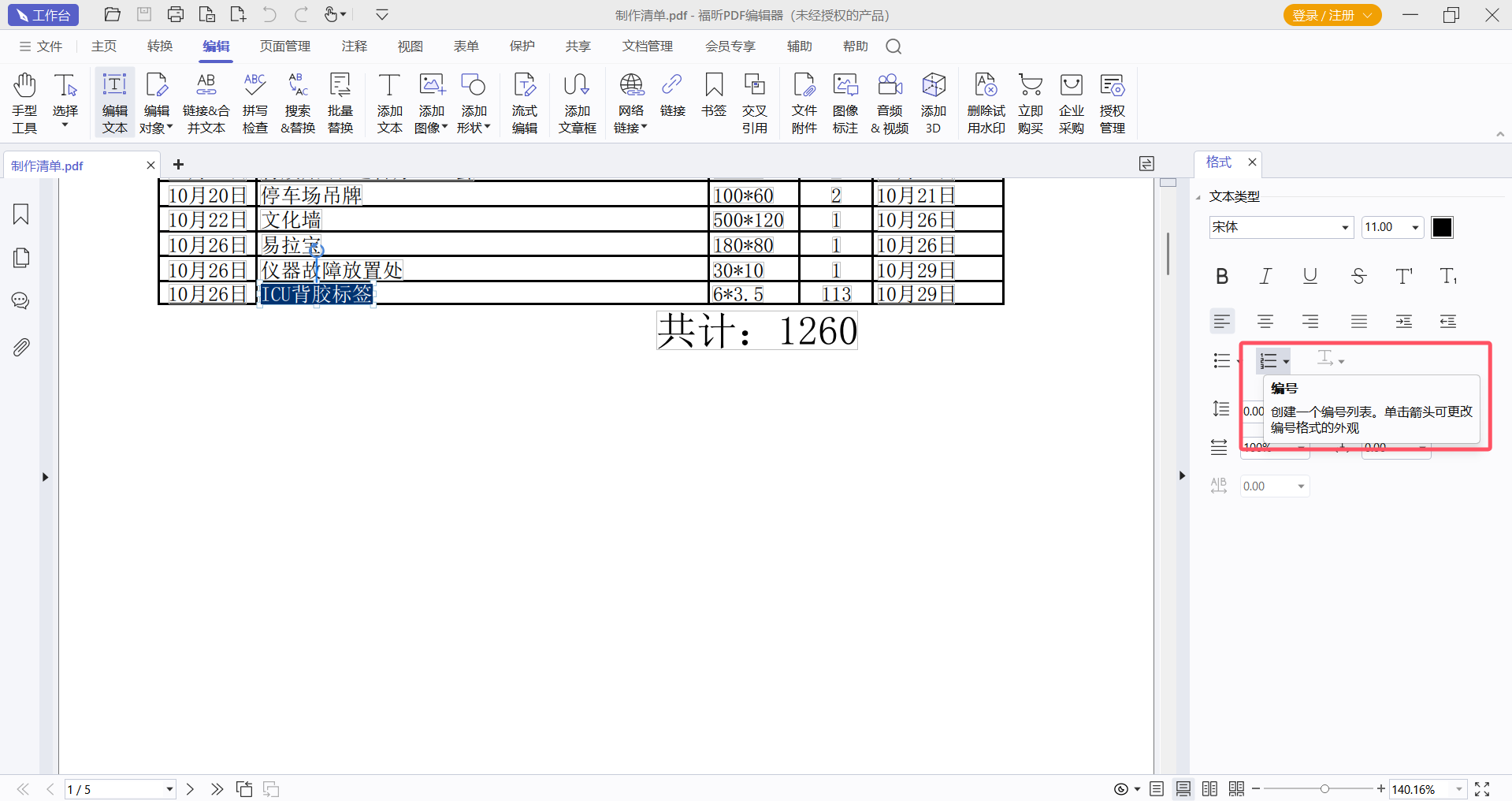Open the attachments sidebar panel

tap(21, 347)
